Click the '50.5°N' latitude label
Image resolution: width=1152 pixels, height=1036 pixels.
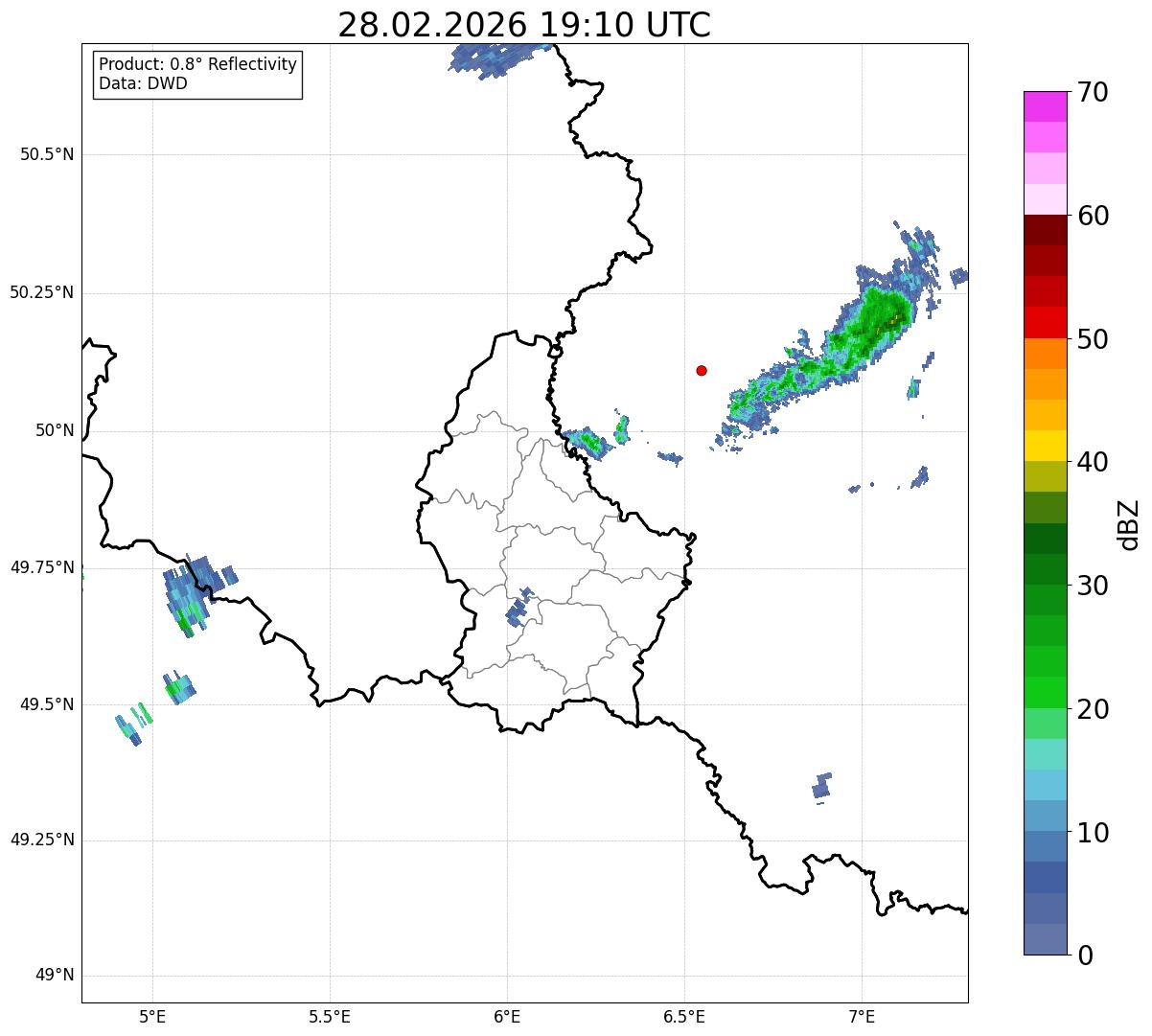47,154
